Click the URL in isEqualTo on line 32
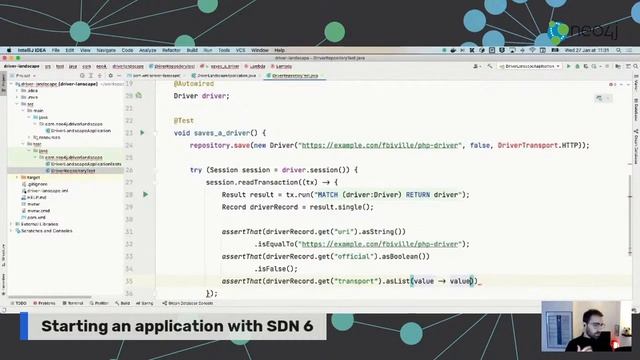 pyautogui.click(x=380, y=244)
